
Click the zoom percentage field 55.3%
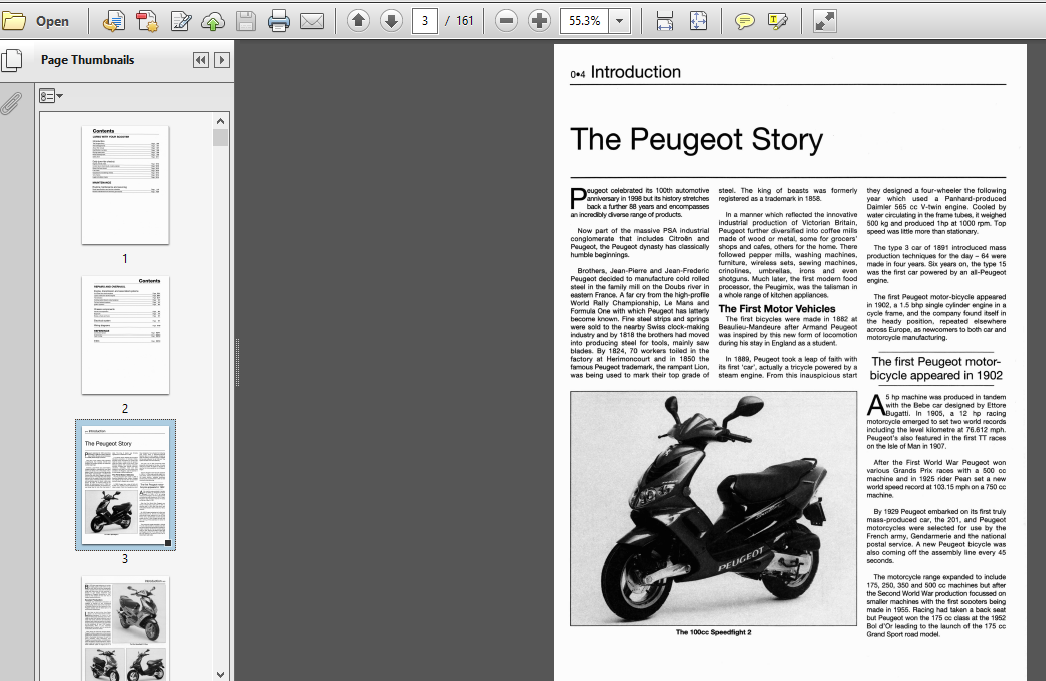[x=585, y=21]
